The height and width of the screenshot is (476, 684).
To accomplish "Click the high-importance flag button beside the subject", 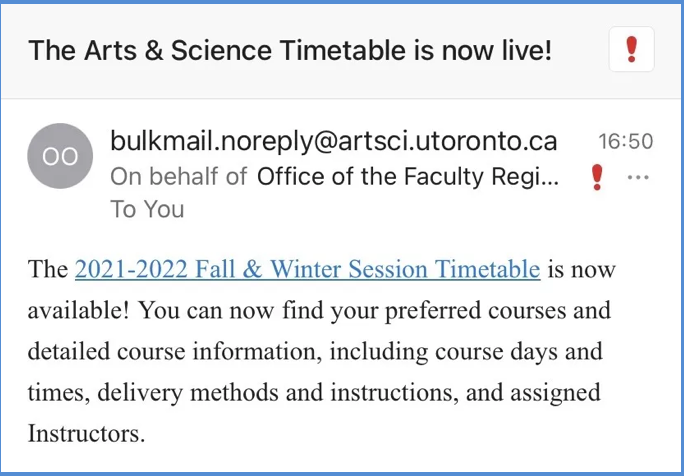I will (x=631, y=49).
